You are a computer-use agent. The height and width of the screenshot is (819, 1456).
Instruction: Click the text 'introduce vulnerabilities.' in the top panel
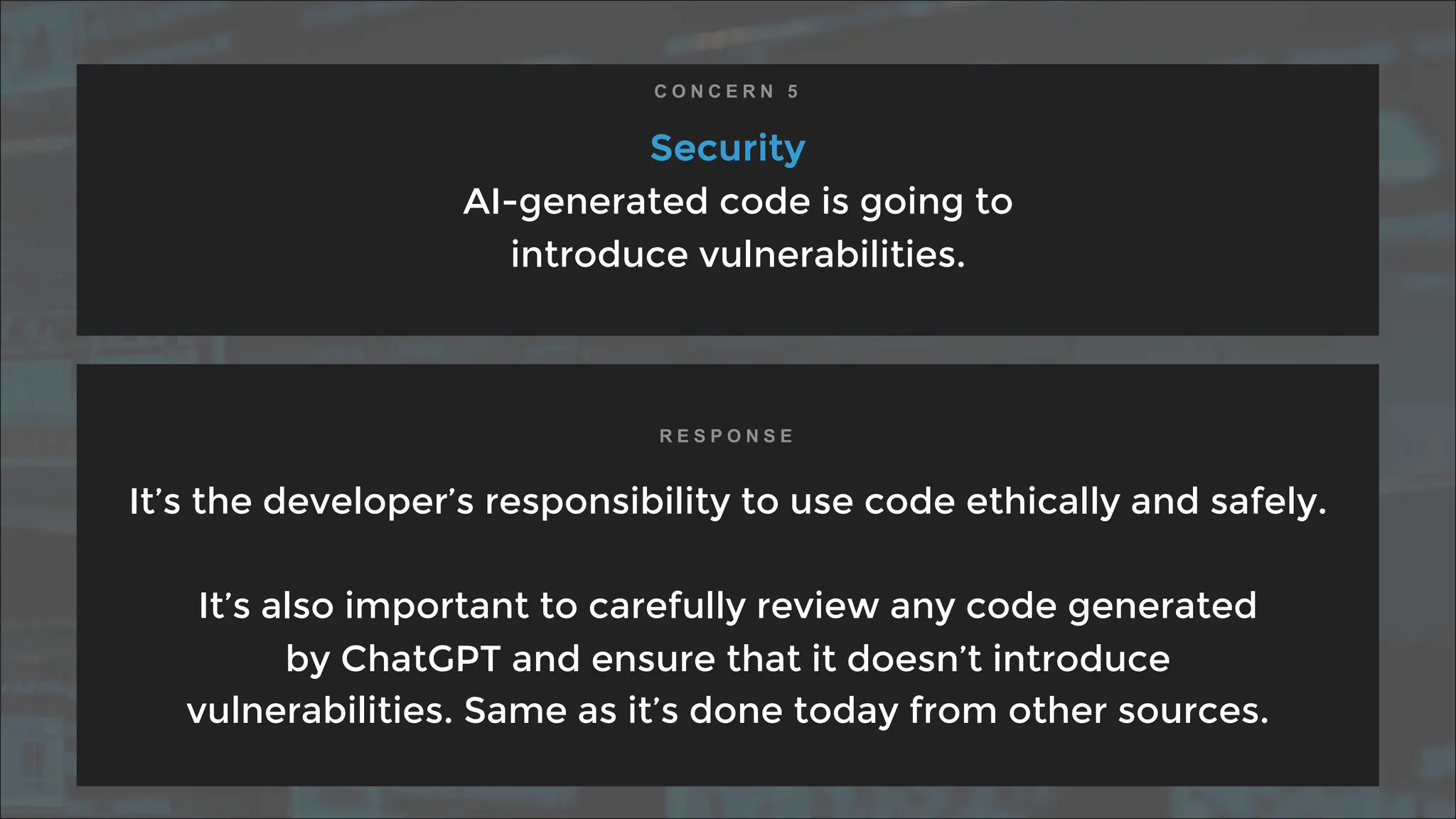click(737, 255)
